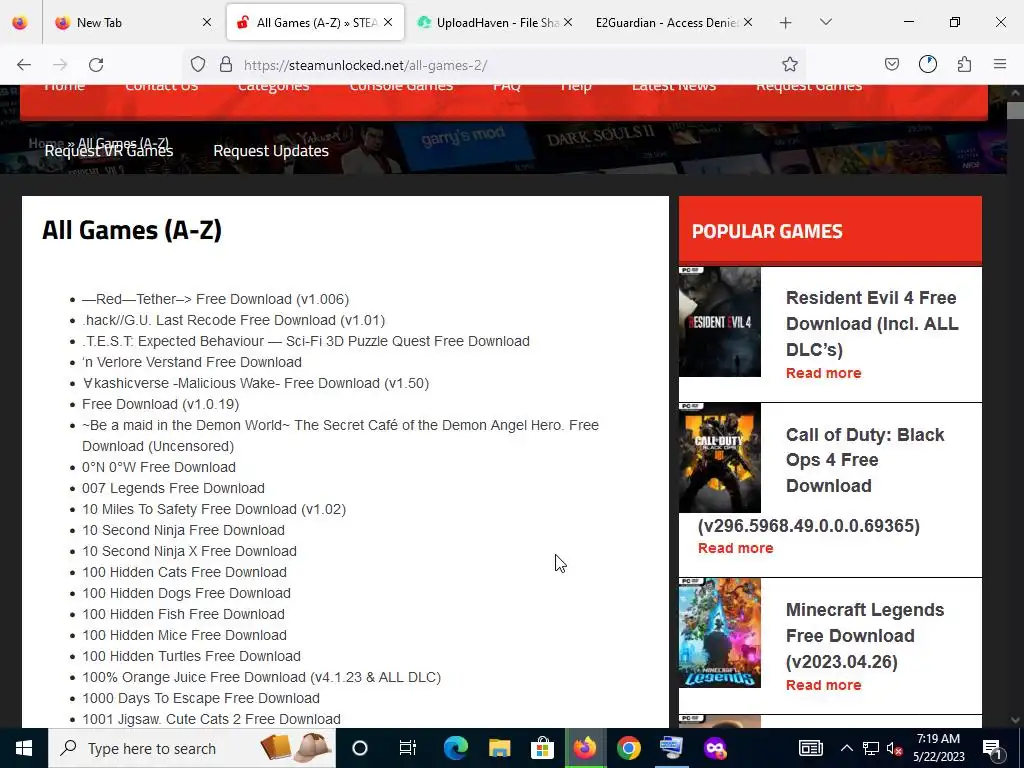The height and width of the screenshot is (768, 1024).
Task: Open 100 Hidden Cats Free Download link
Action: 184,572
